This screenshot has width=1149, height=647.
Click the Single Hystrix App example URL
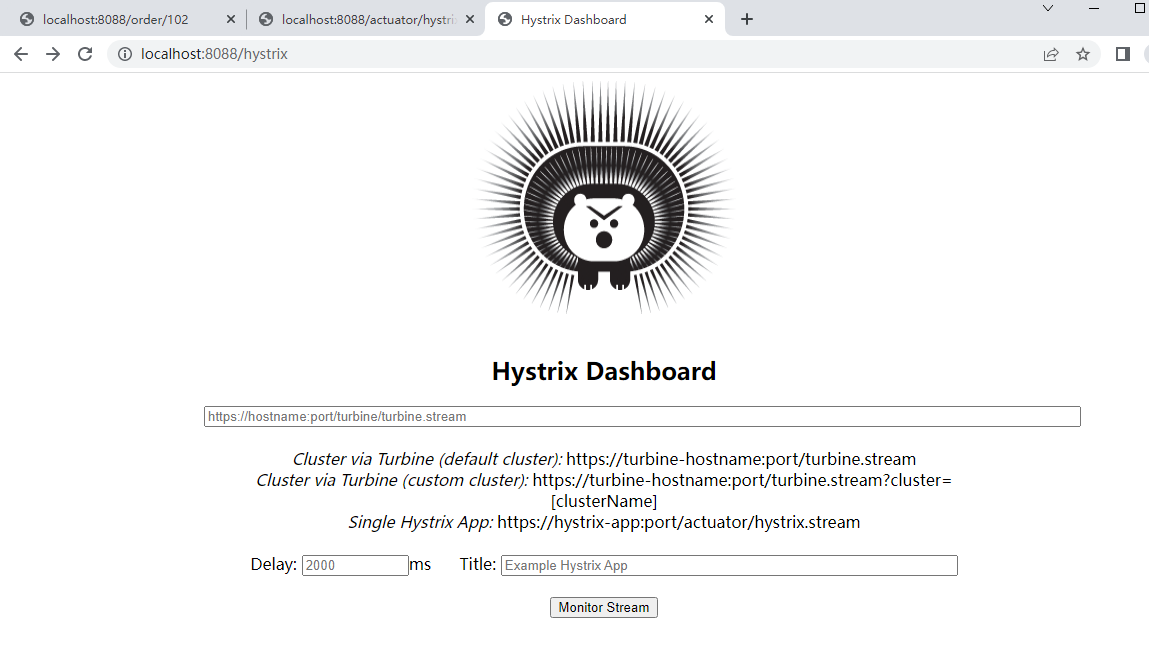point(679,522)
